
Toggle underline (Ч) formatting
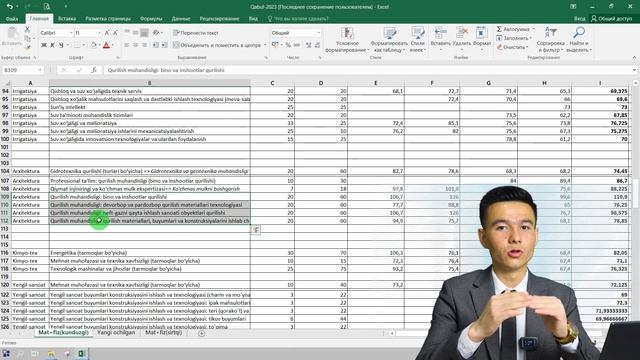[x=61, y=45]
